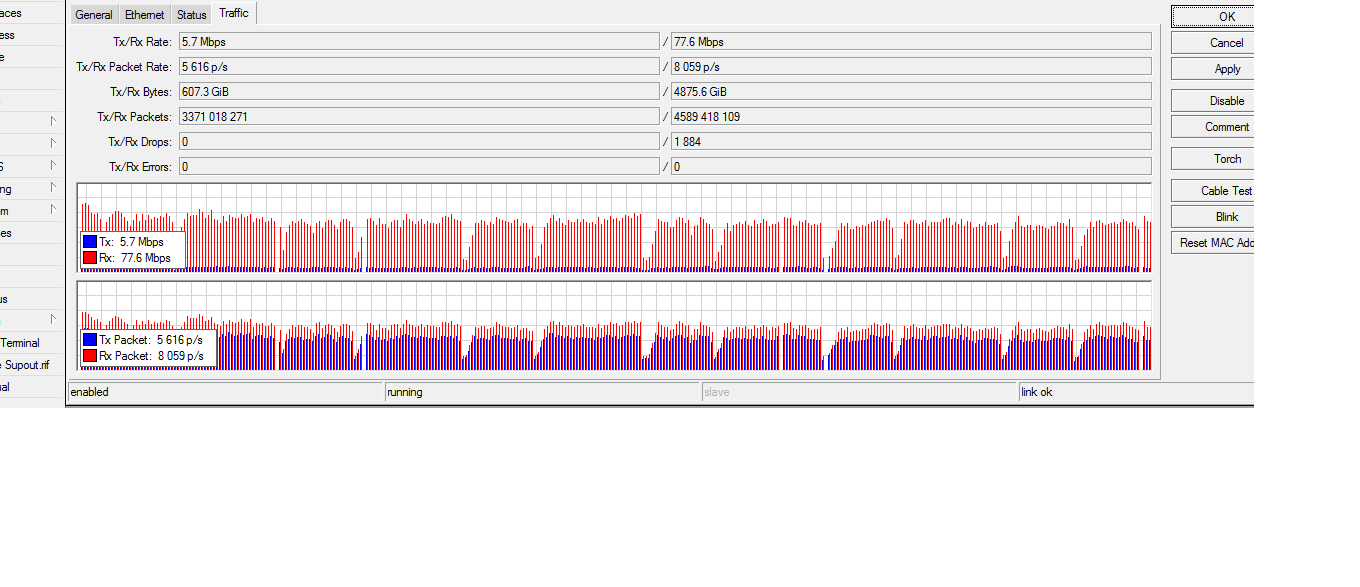Click the Rx Drops field showing 1 884
The width and height of the screenshot is (1360, 587).
[x=911, y=142]
